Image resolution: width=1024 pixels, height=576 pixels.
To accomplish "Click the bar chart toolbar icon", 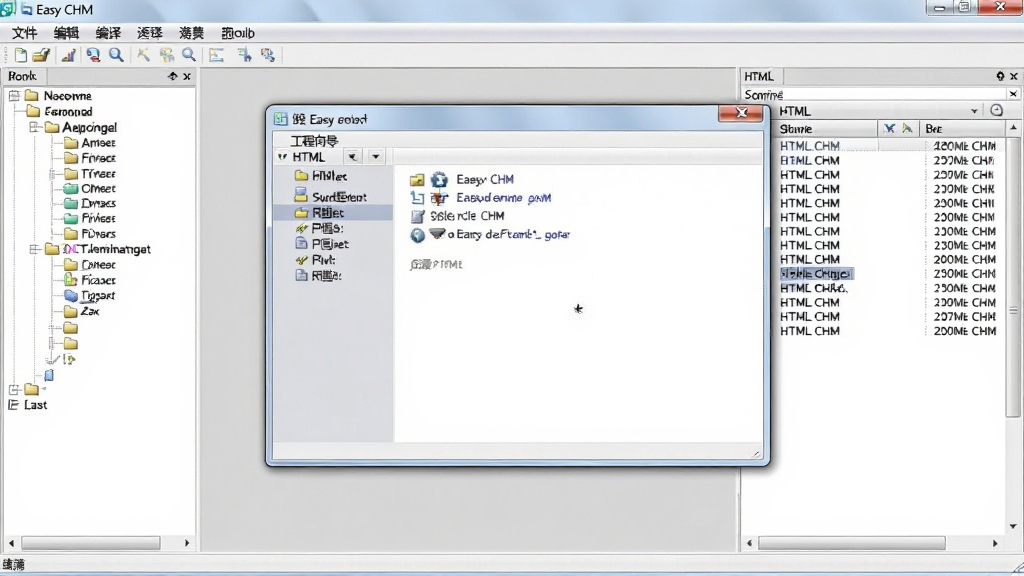I will [68, 56].
